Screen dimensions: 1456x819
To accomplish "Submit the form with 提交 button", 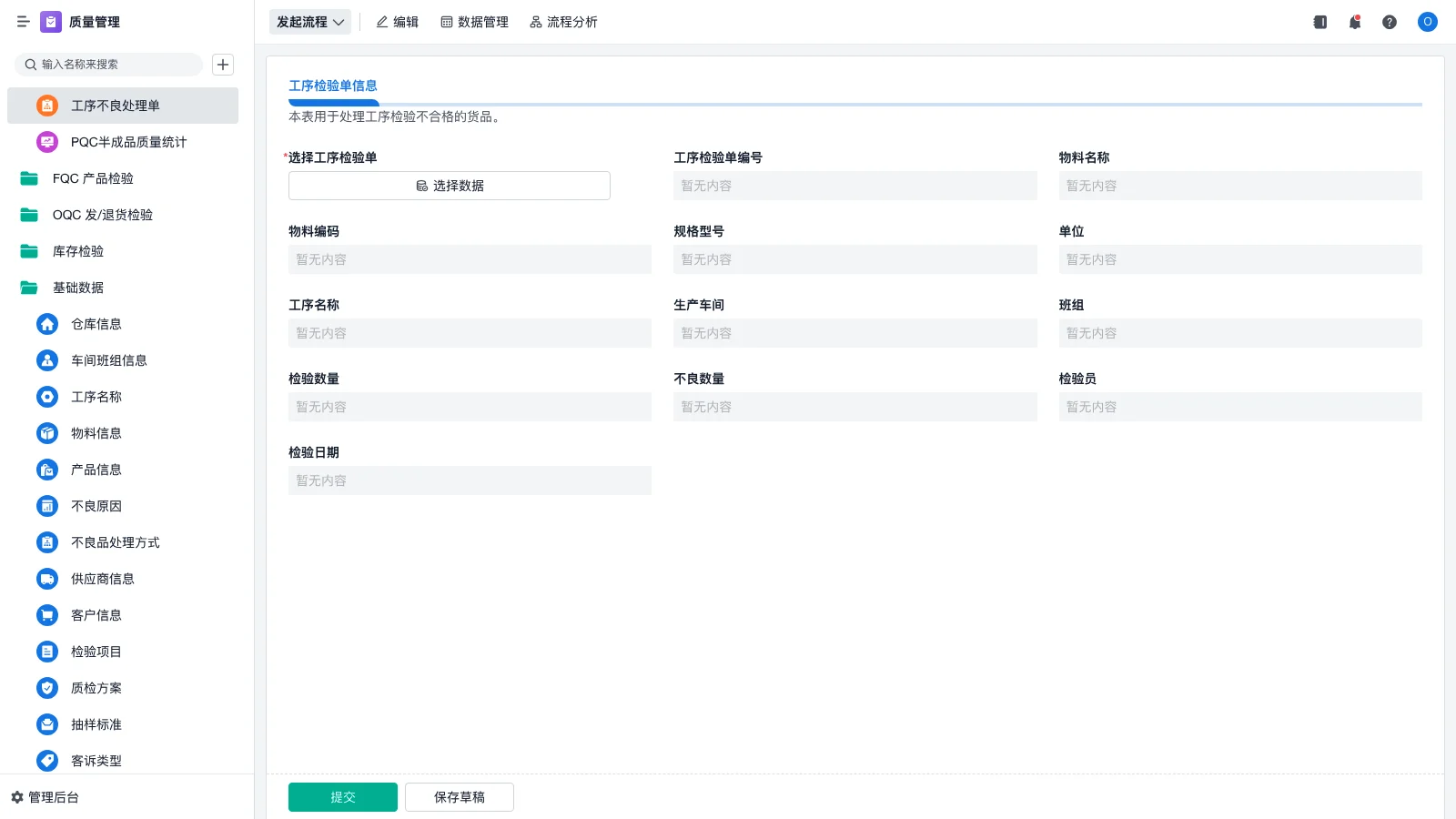I will [343, 796].
